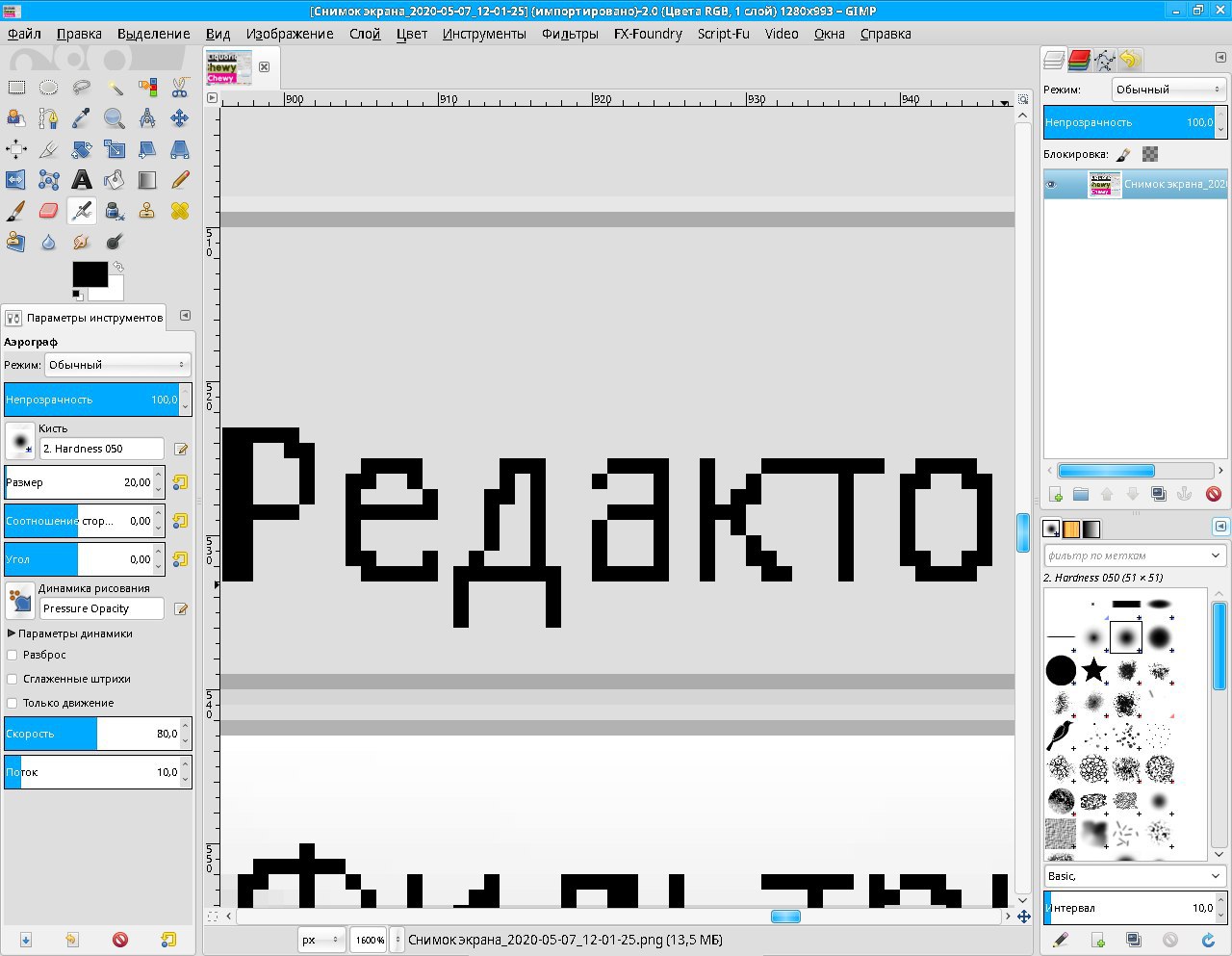Select the Pencil tool
Image resolution: width=1232 pixels, height=956 pixels.
pos(180,180)
